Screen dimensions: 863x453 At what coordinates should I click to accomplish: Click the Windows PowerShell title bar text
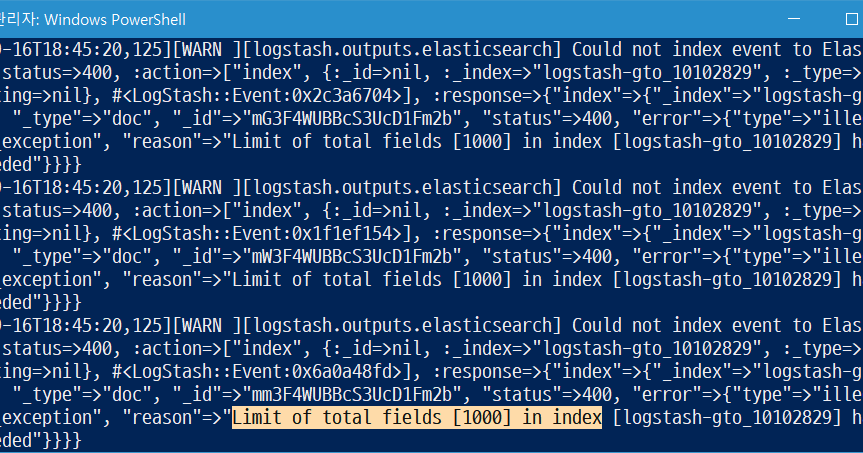pyautogui.click(x=114, y=20)
